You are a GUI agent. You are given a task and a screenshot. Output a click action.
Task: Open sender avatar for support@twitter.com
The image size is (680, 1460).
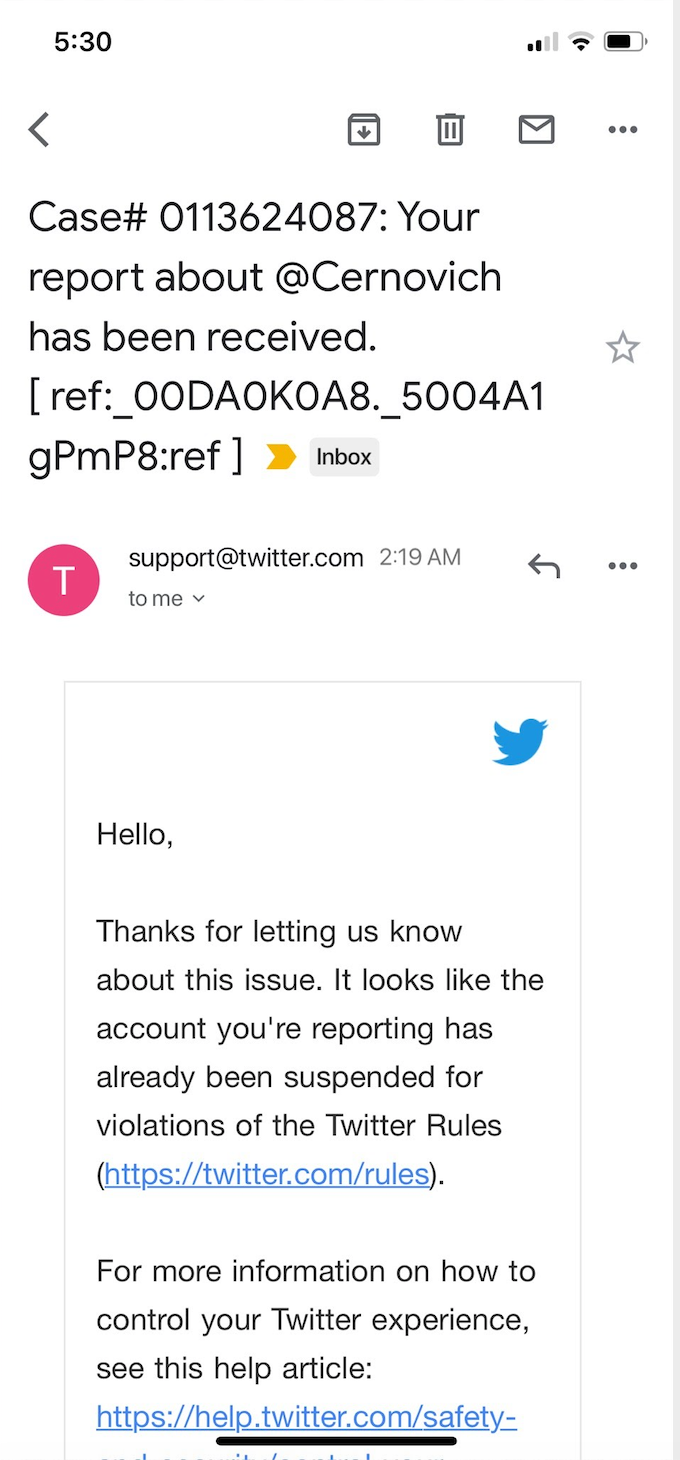pos(64,580)
